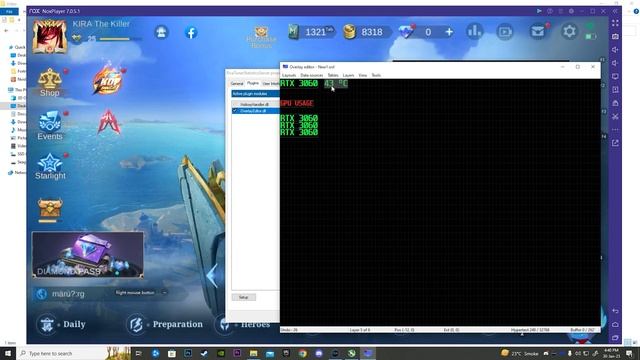The width and height of the screenshot is (640, 360).
Task: Open View menu in Overlay editor
Action: click(x=362, y=75)
